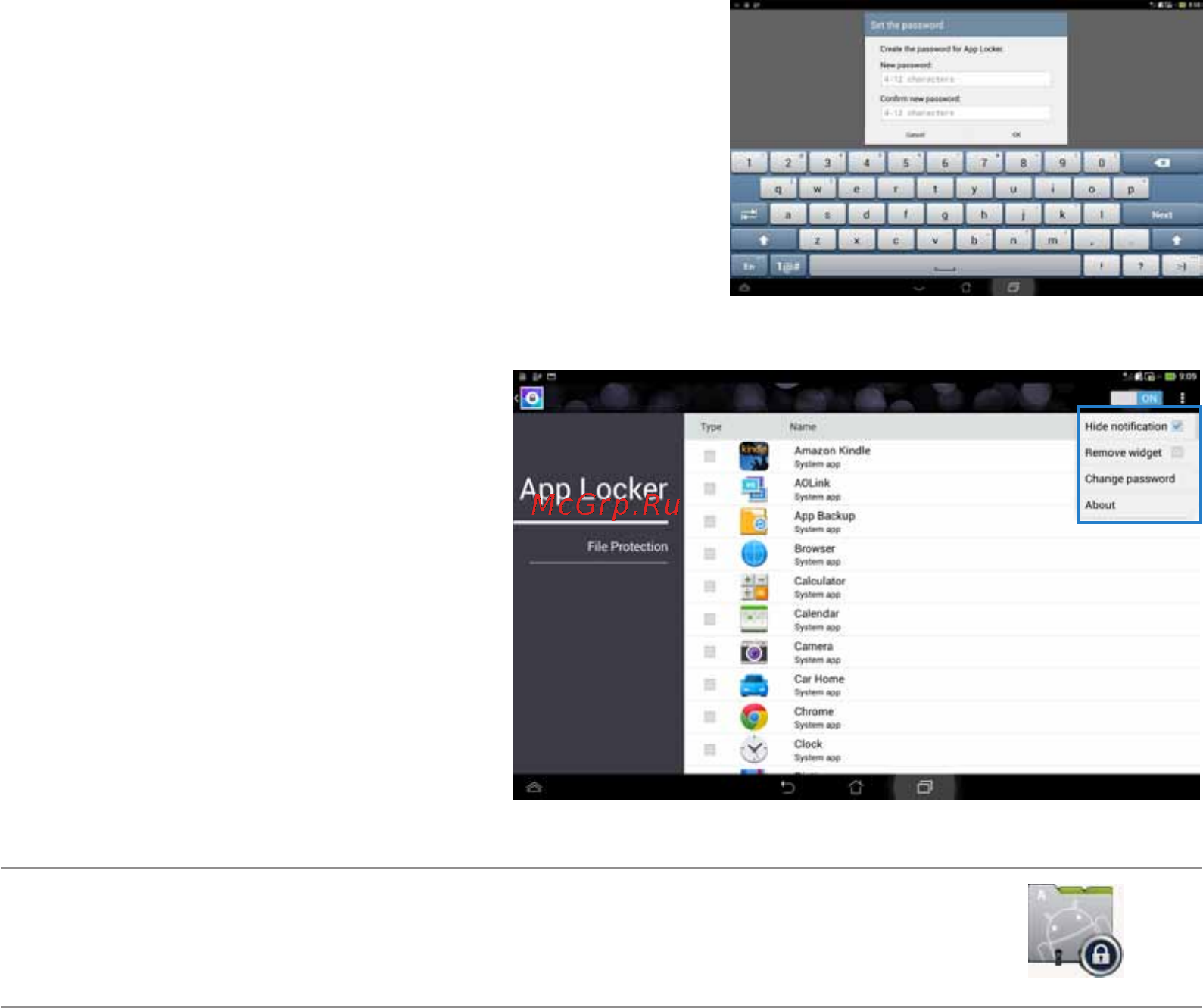
Task: Tap the keyboard switch key beside 'a'
Action: tap(750, 215)
